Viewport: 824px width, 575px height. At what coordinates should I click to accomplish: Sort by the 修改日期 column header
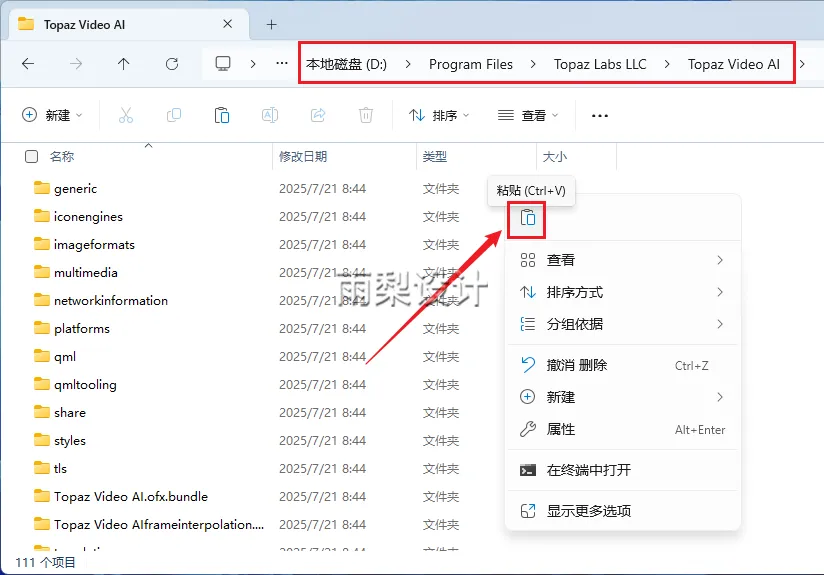pyautogui.click(x=303, y=157)
